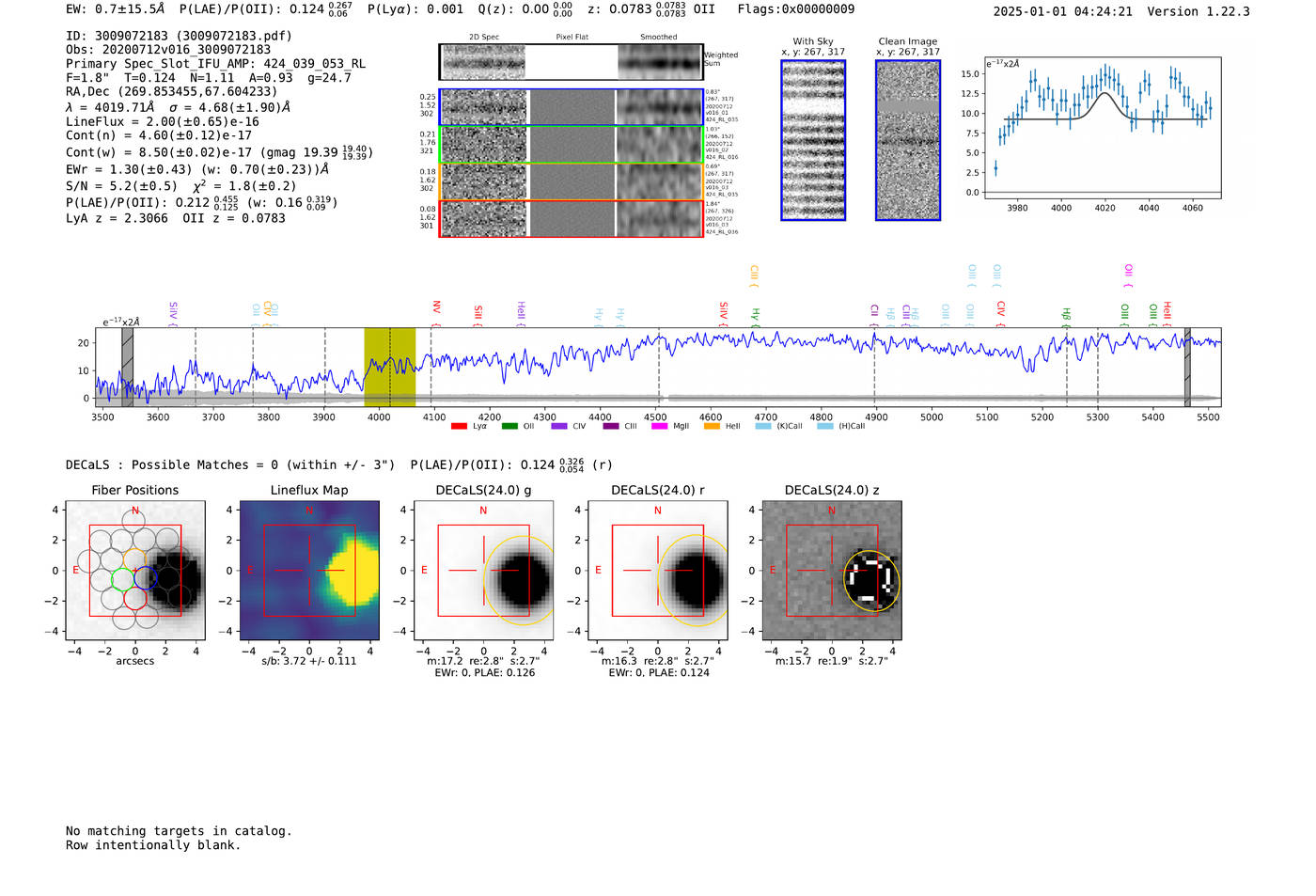Open the With Sky image cutout
Screen dimensions: 1316x896
tap(813, 140)
